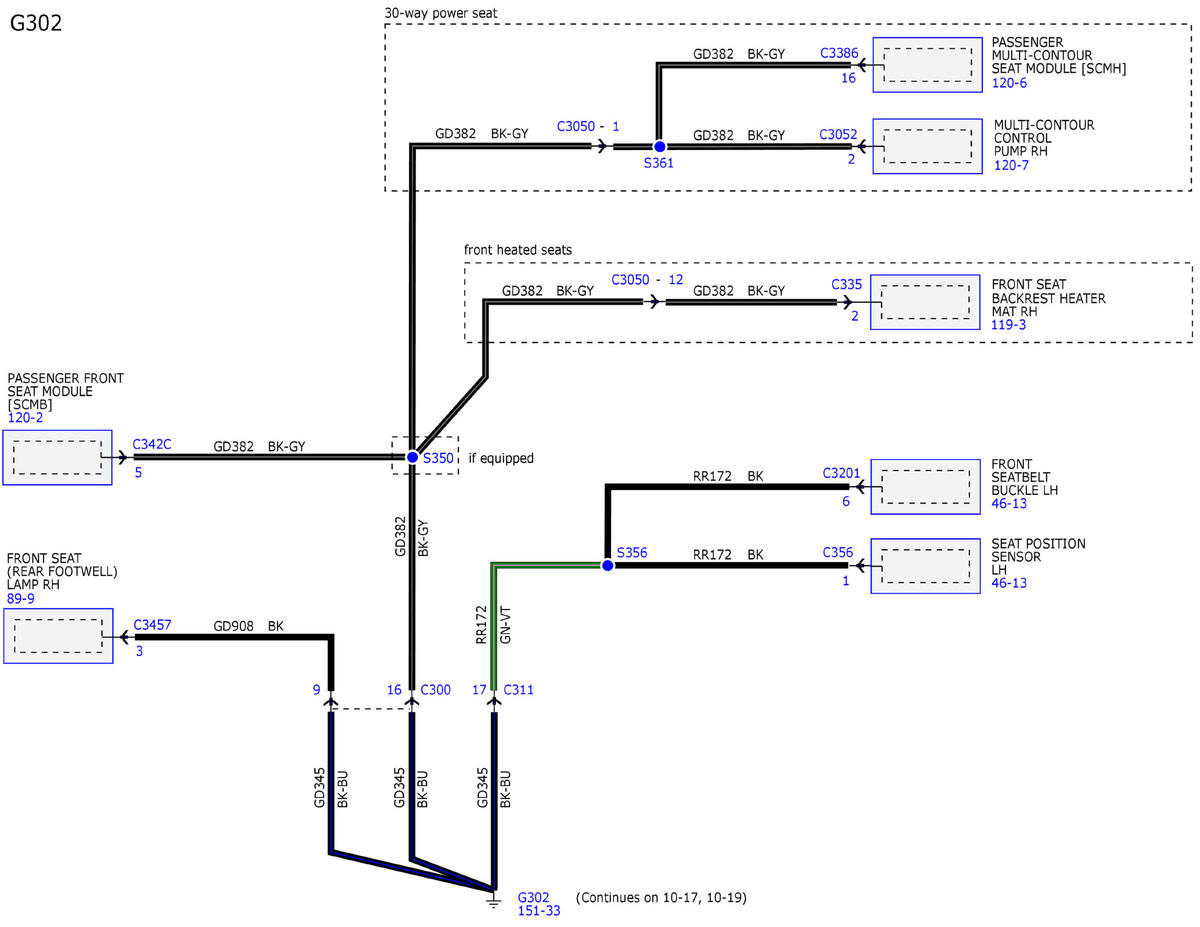Open connector link C342C
The height and width of the screenshot is (927, 1200).
[x=151, y=444]
